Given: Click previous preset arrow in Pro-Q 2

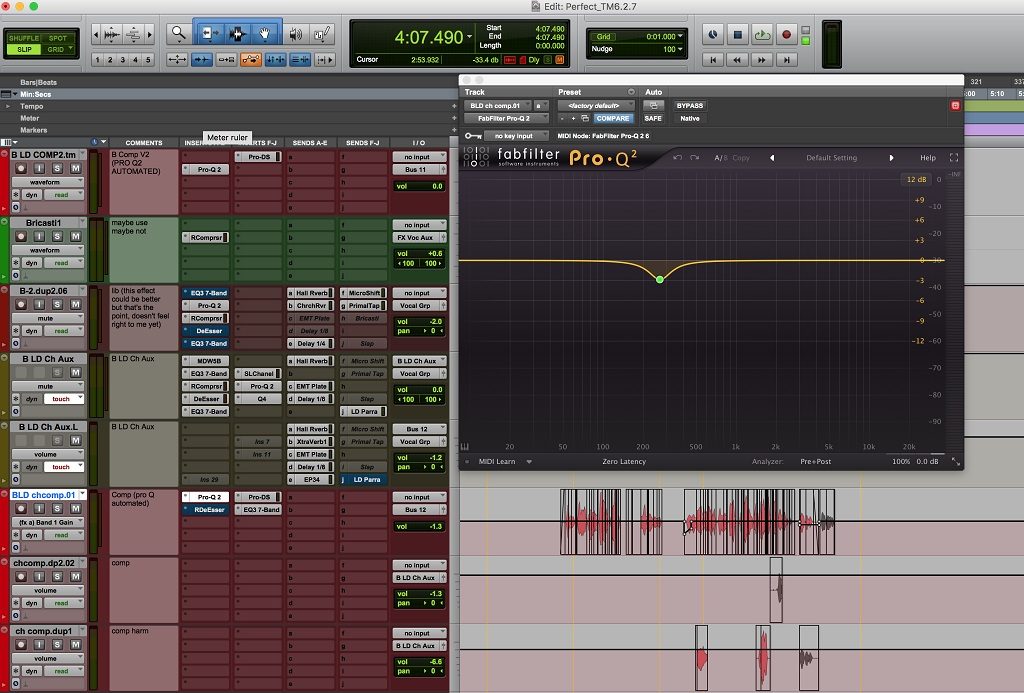Looking at the screenshot, I should 772,157.
